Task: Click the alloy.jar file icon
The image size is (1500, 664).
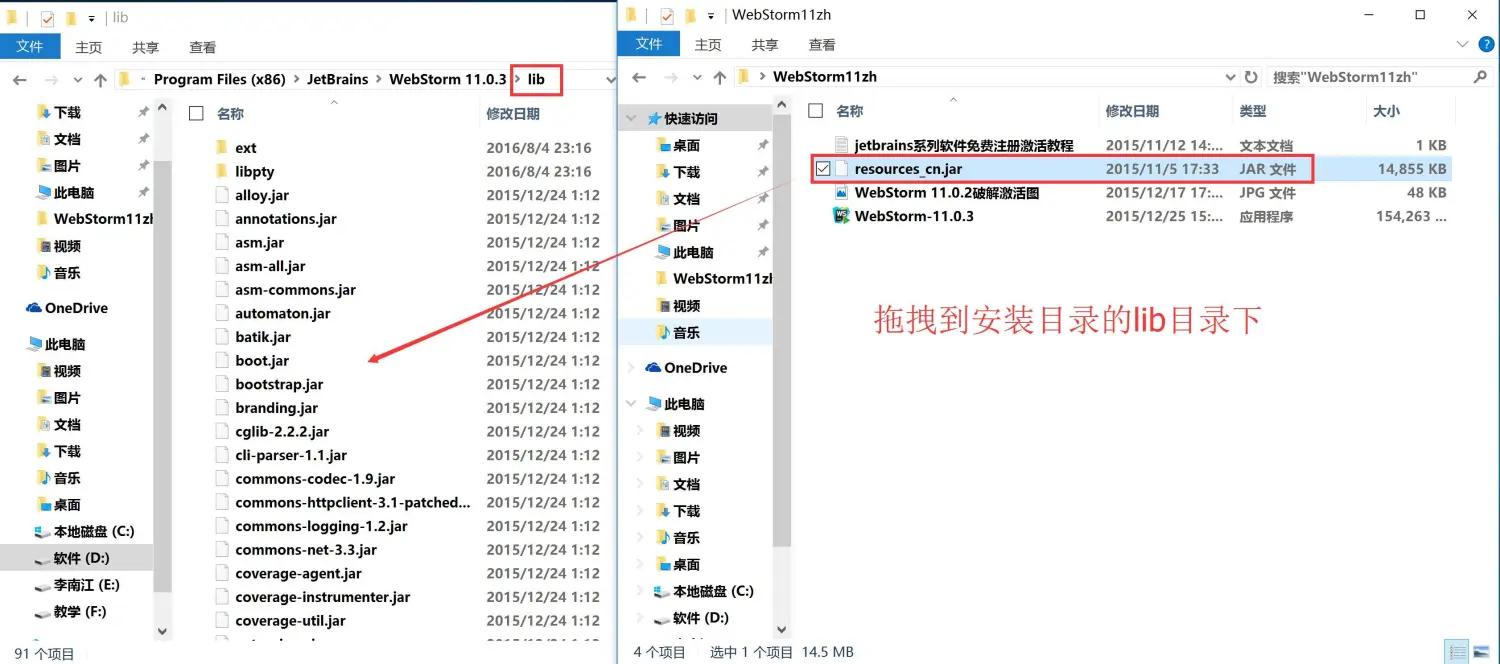Action: 222,195
